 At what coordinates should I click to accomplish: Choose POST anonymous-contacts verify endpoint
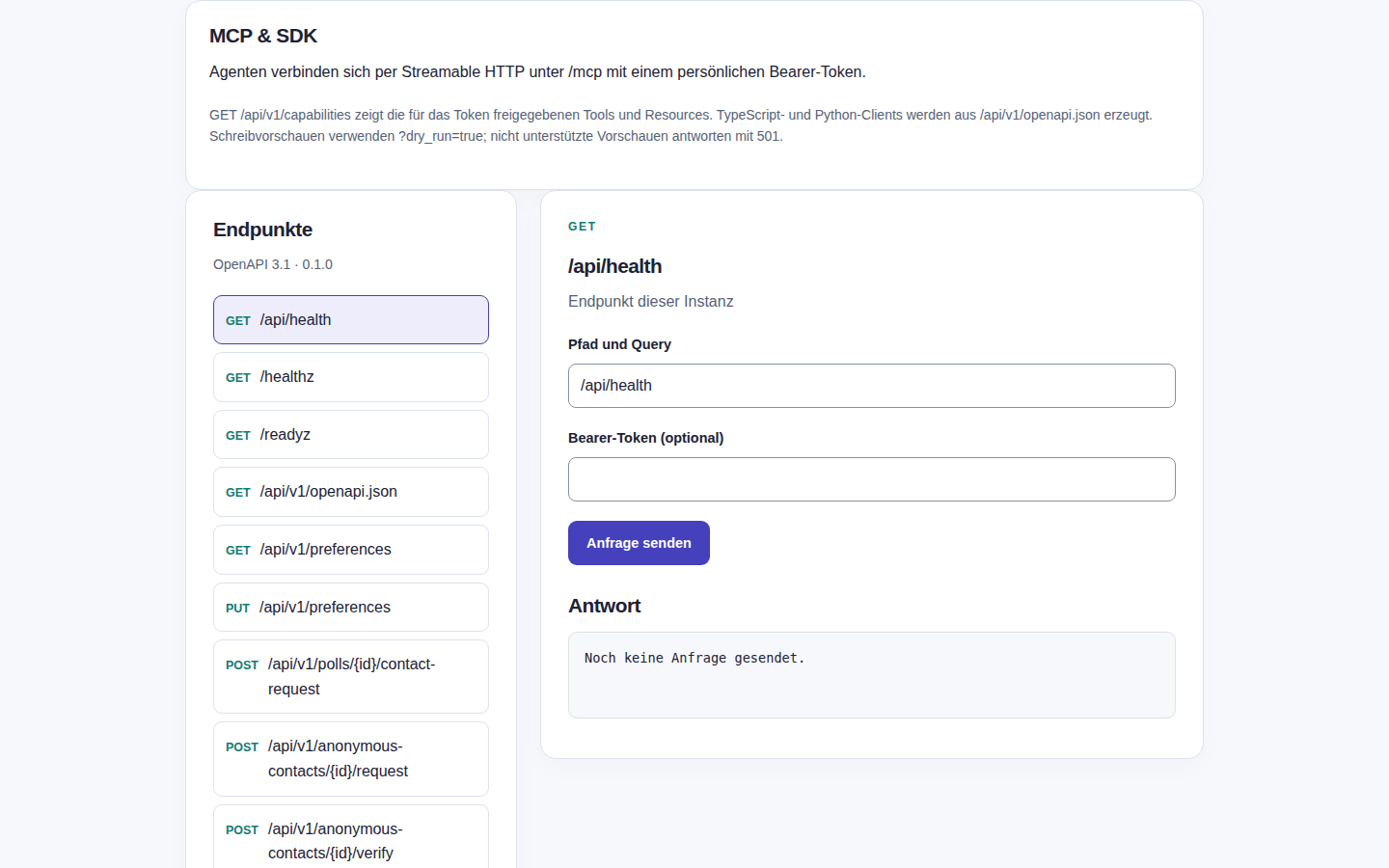click(351, 837)
